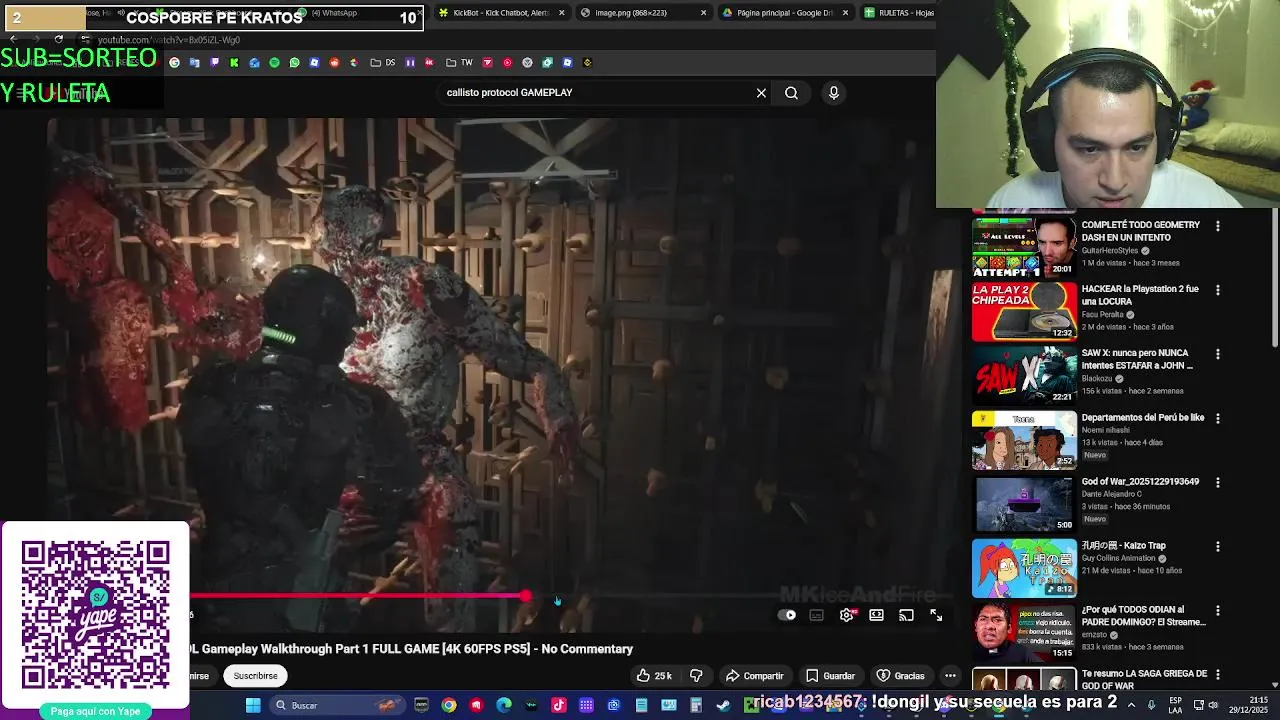
Task: Open options for HACKEAR la Playstation 2 video
Action: [x=1217, y=290]
